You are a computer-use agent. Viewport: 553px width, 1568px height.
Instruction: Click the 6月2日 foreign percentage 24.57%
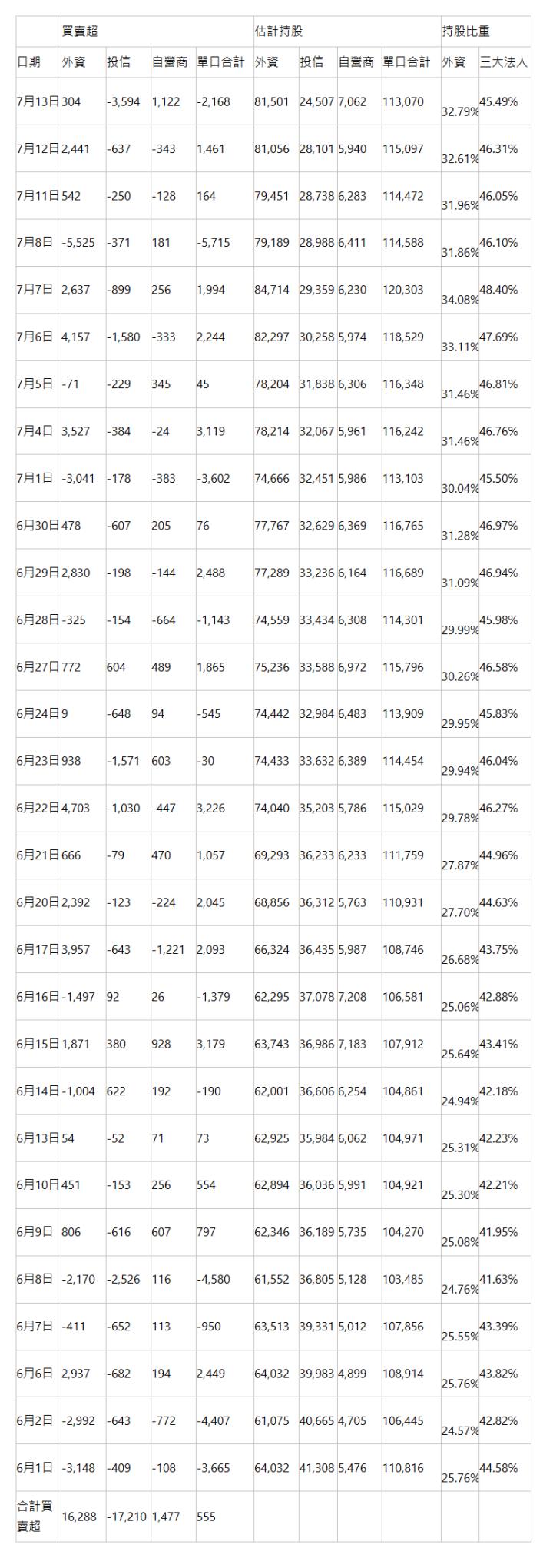[x=461, y=1431]
